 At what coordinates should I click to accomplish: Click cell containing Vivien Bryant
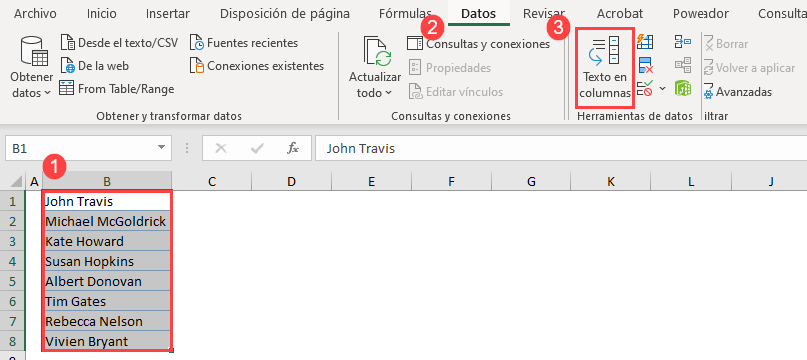coord(107,341)
